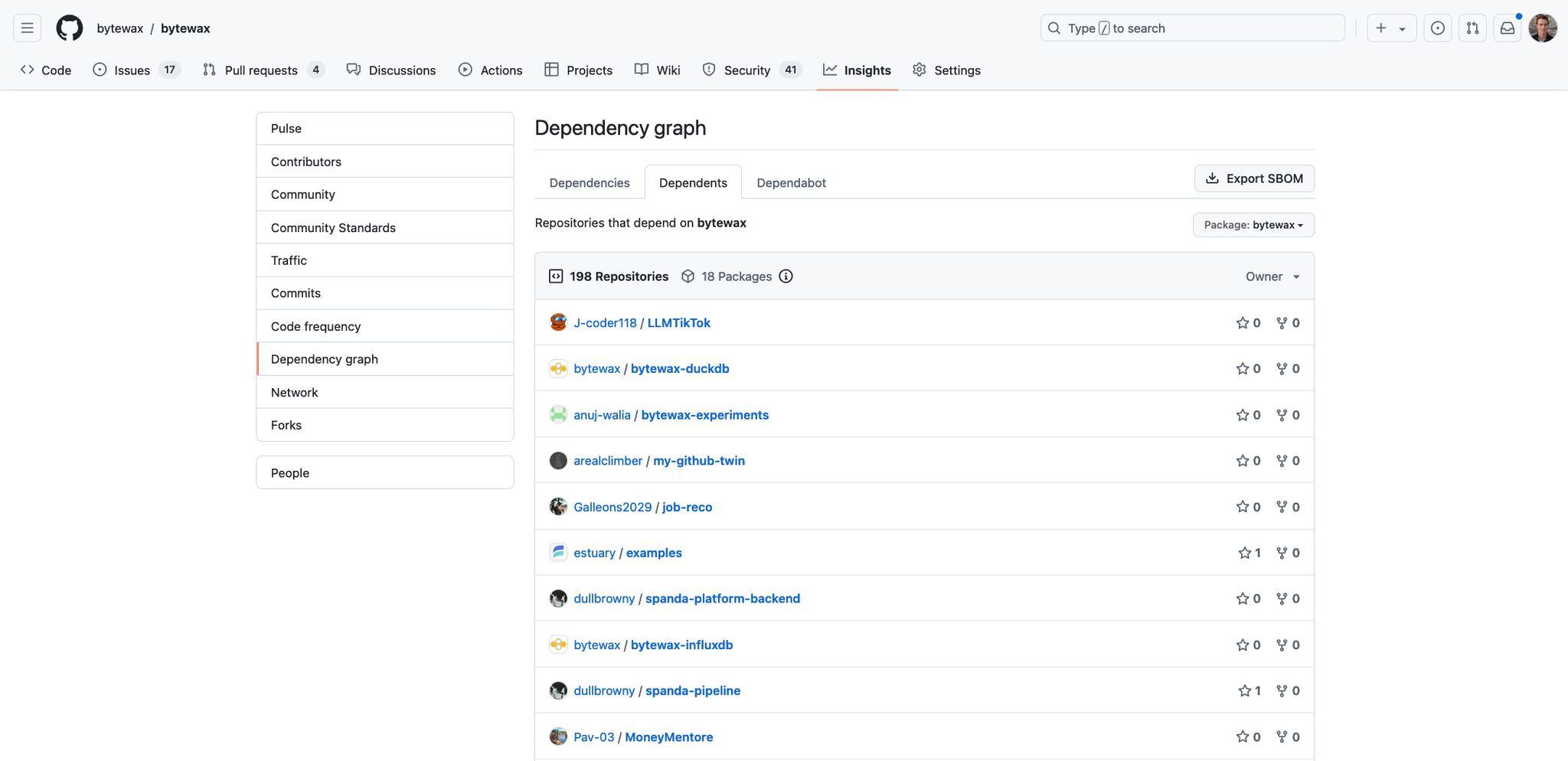The image size is (1568, 761).
Task: Open the Settings tab
Action: [x=946, y=70]
